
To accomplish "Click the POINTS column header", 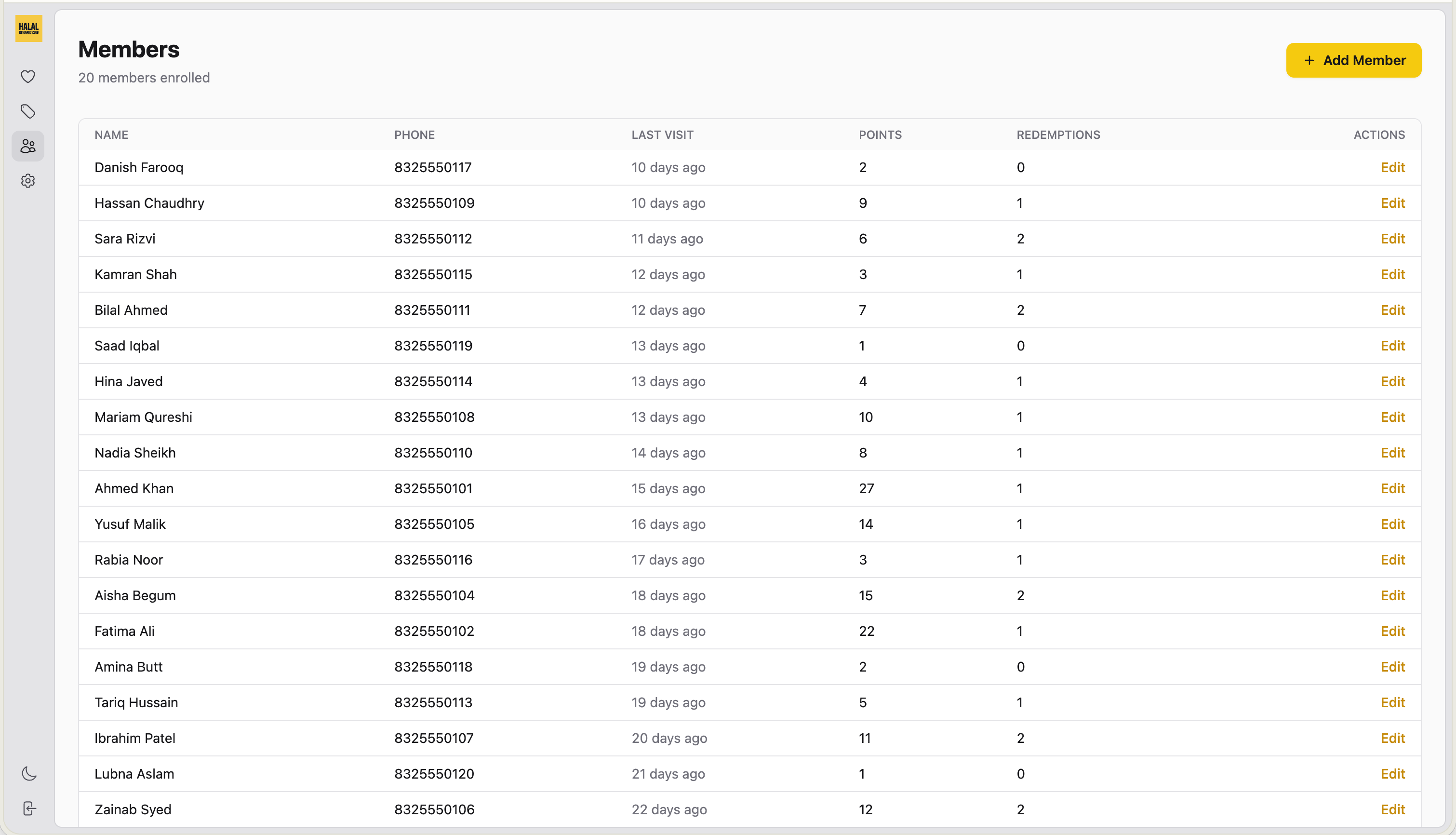I will [x=880, y=134].
